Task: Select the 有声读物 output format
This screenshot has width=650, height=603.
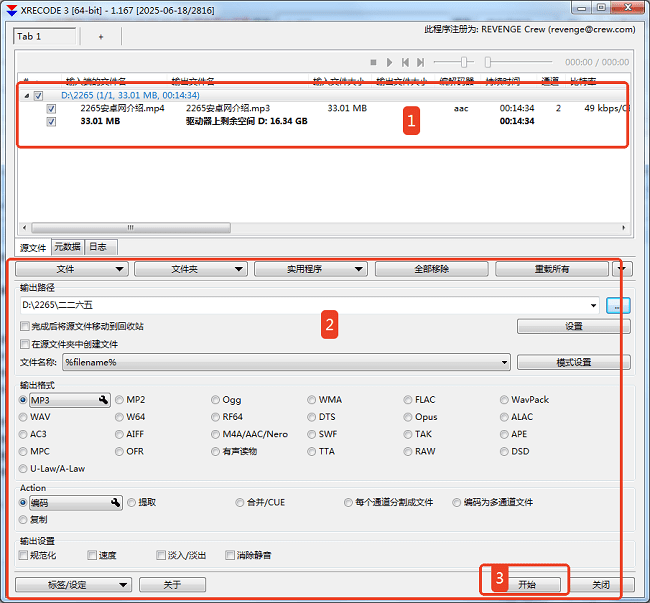Action: pos(215,451)
